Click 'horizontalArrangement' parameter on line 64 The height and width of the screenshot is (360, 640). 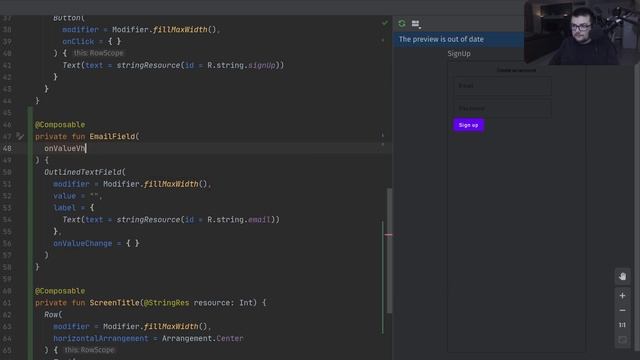point(101,338)
